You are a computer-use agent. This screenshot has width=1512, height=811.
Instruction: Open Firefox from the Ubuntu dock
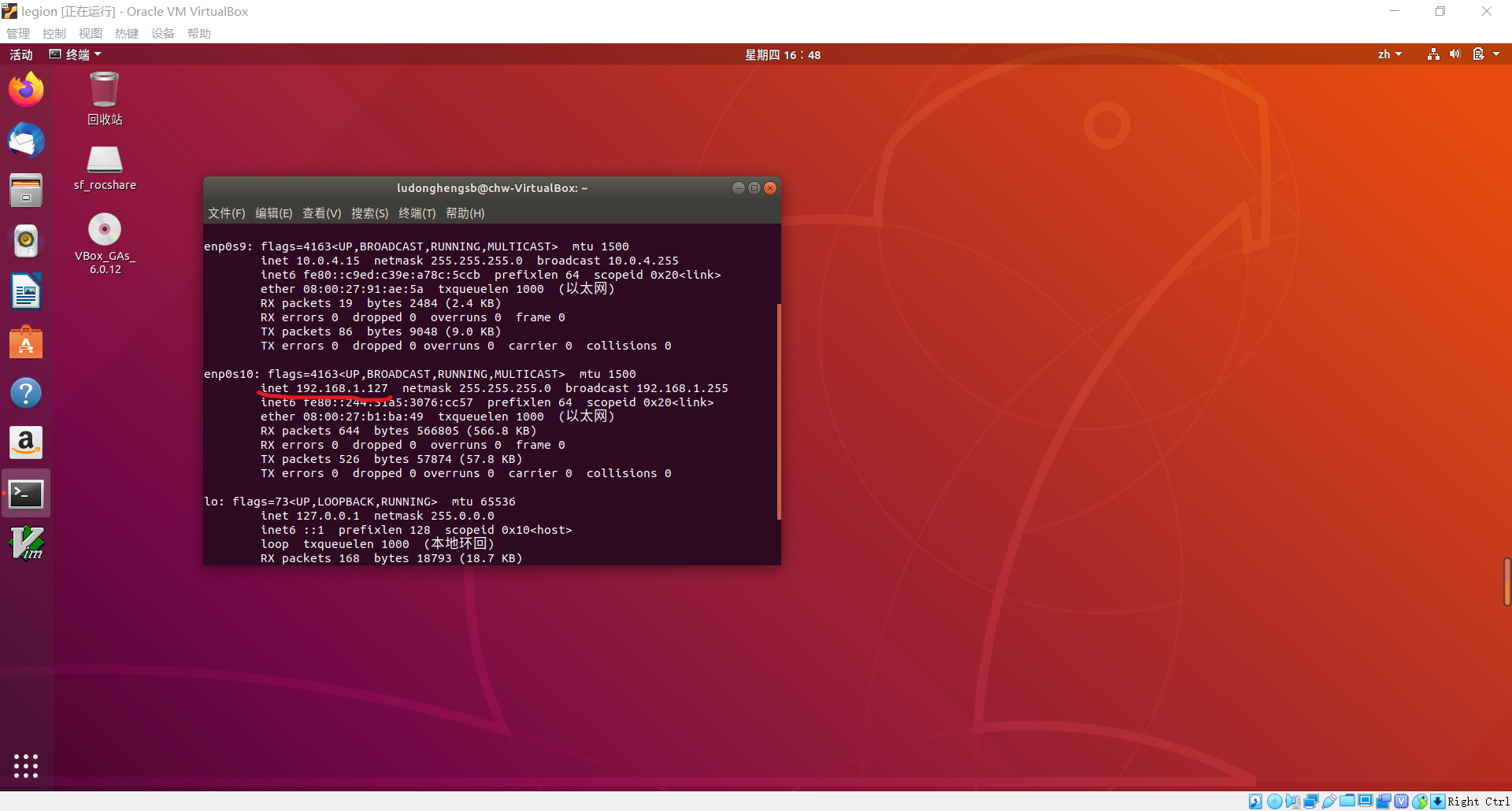click(26, 89)
